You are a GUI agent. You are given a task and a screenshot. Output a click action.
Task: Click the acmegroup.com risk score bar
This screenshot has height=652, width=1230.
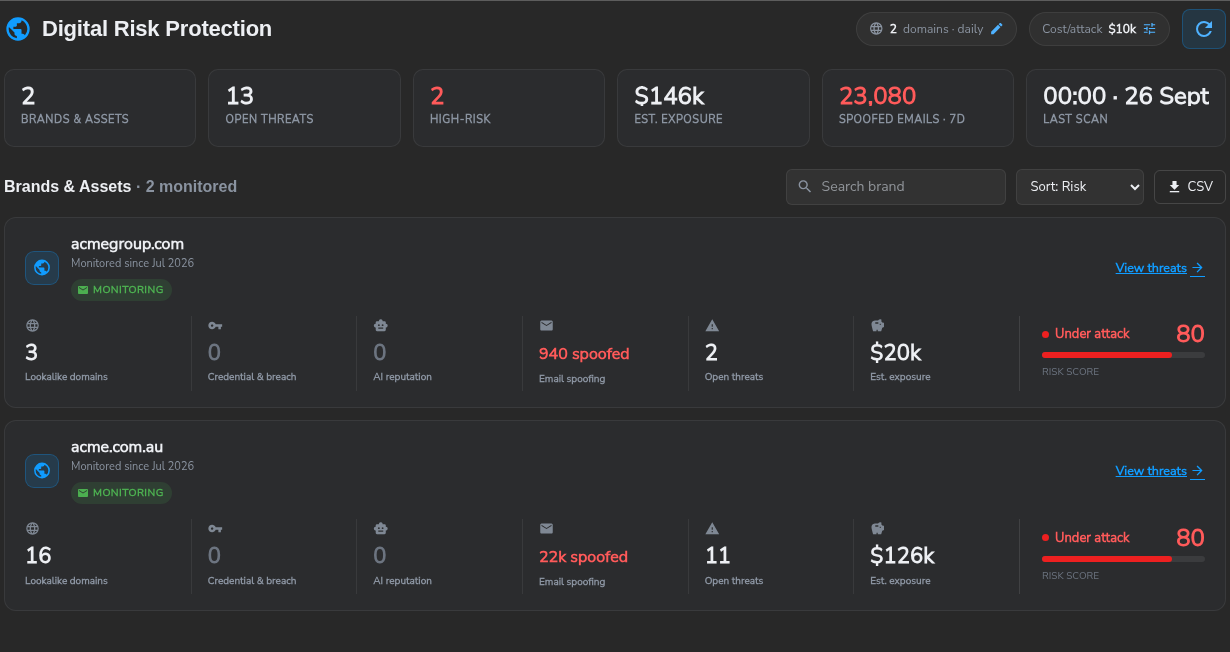[1123, 355]
